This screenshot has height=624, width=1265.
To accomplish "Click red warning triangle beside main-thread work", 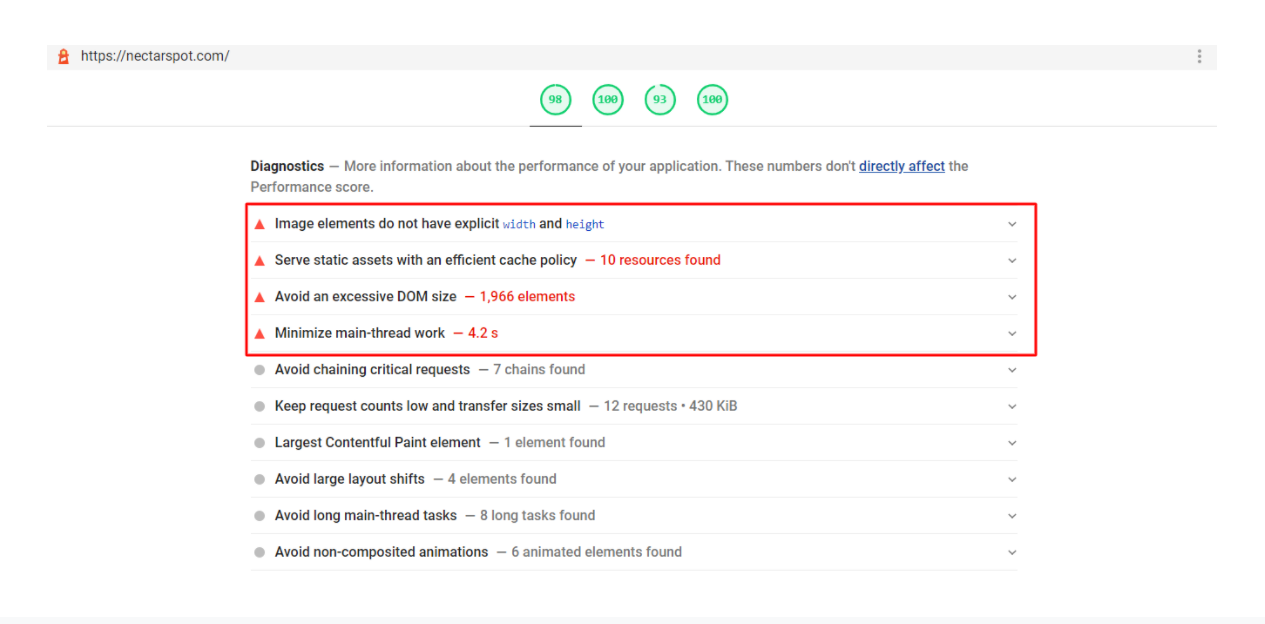I will pyautogui.click(x=260, y=333).
